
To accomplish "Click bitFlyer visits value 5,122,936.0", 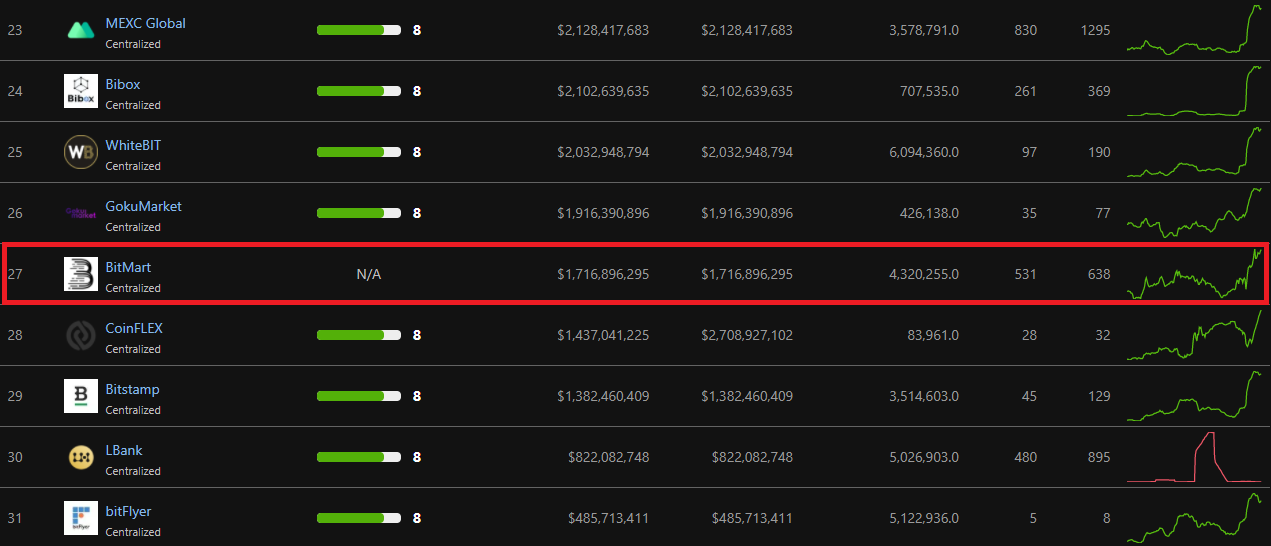I will tap(924, 518).
